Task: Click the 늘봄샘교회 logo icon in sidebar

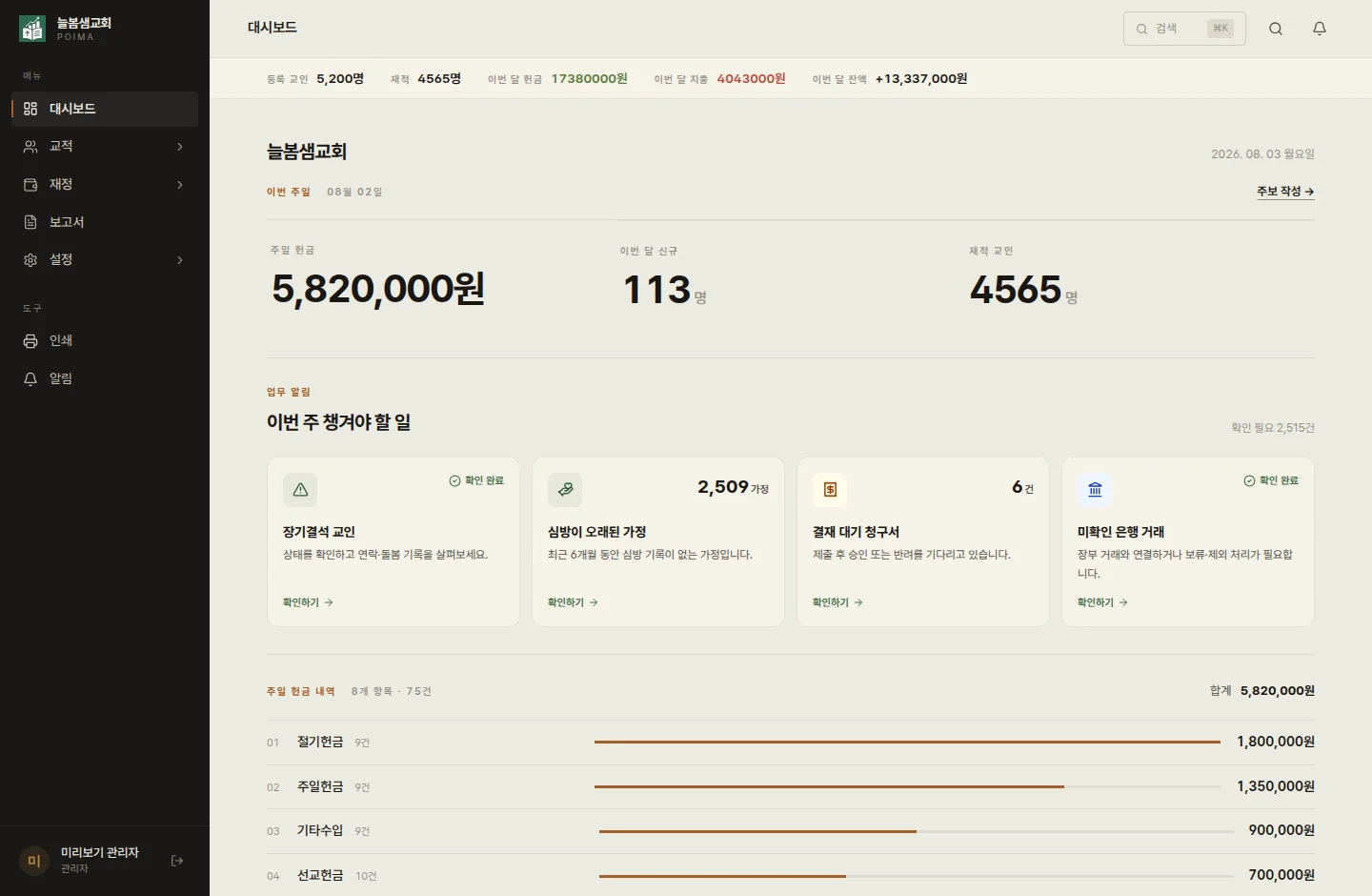Action: coord(32,29)
